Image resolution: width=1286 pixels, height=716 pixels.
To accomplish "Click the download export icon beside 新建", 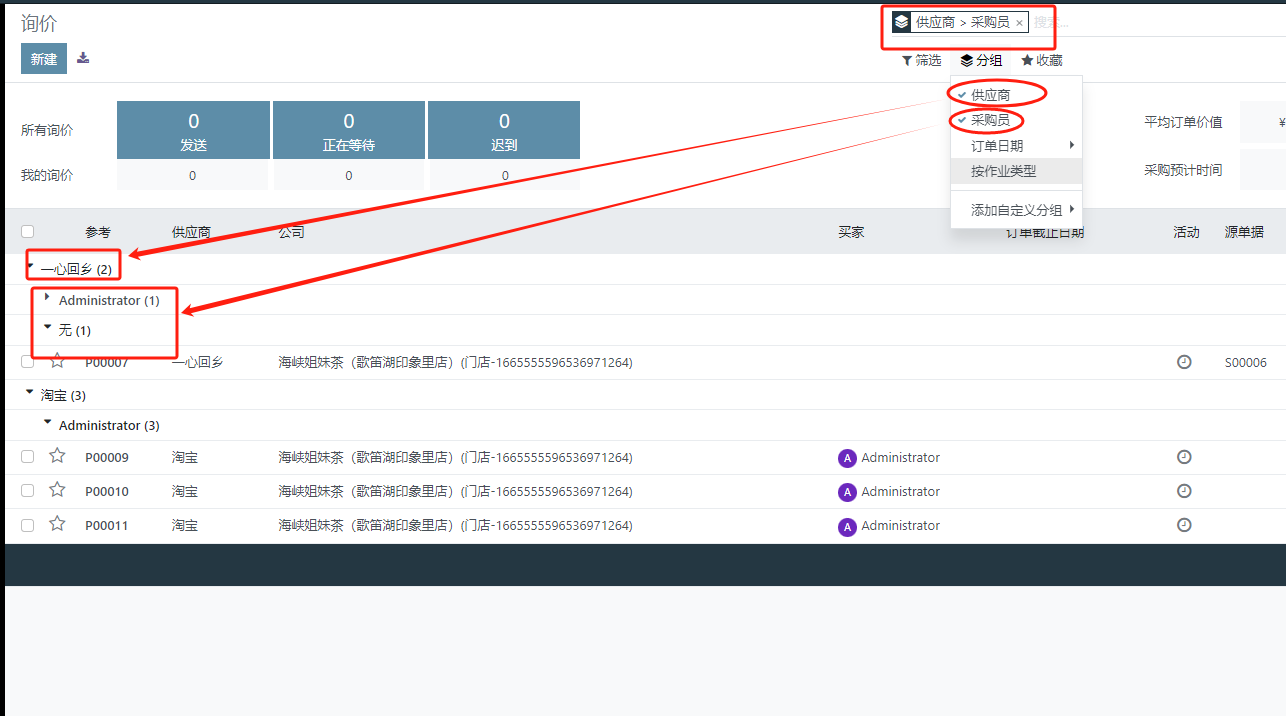I will 83,58.
